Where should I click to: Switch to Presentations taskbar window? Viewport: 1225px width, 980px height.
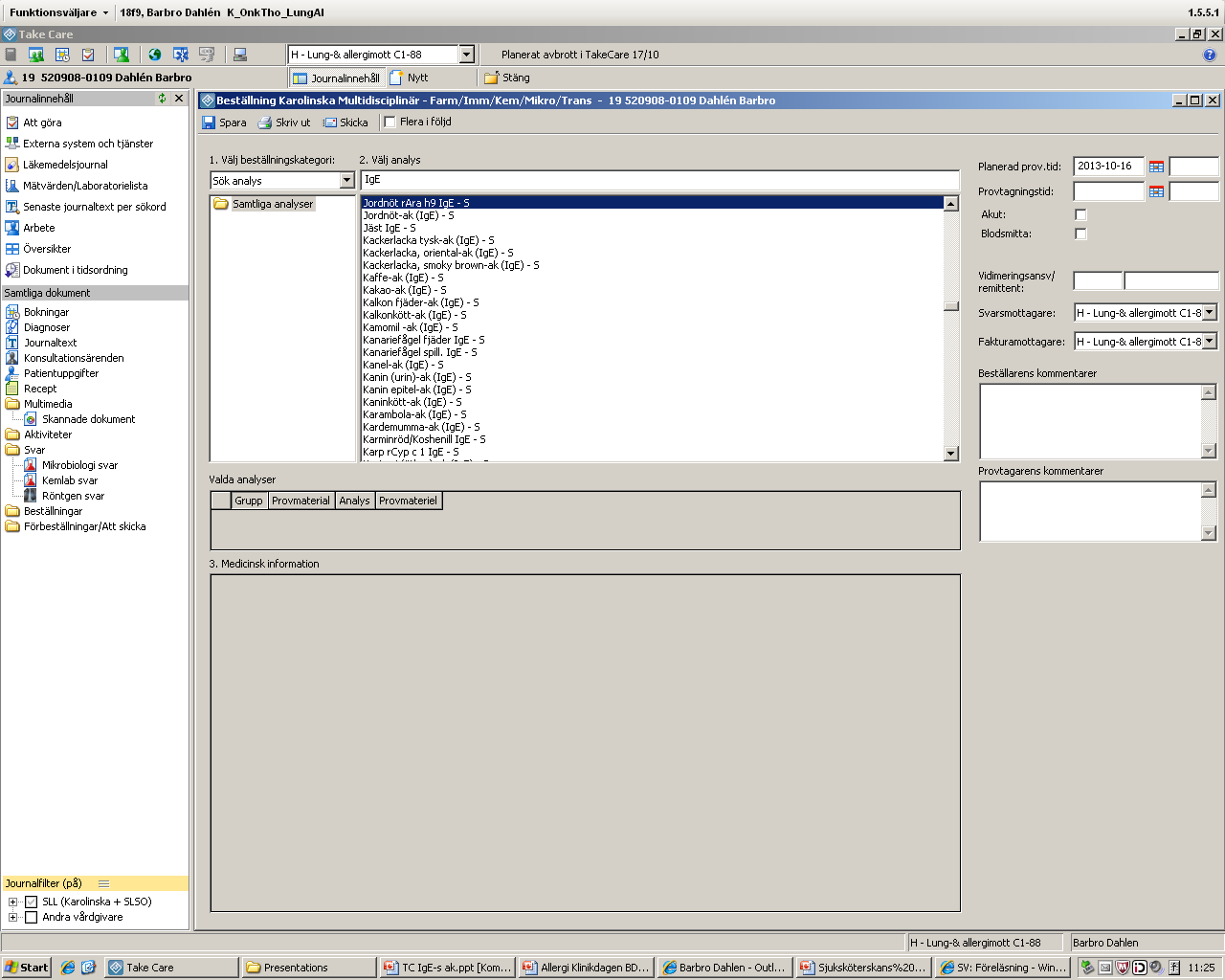coord(308,968)
